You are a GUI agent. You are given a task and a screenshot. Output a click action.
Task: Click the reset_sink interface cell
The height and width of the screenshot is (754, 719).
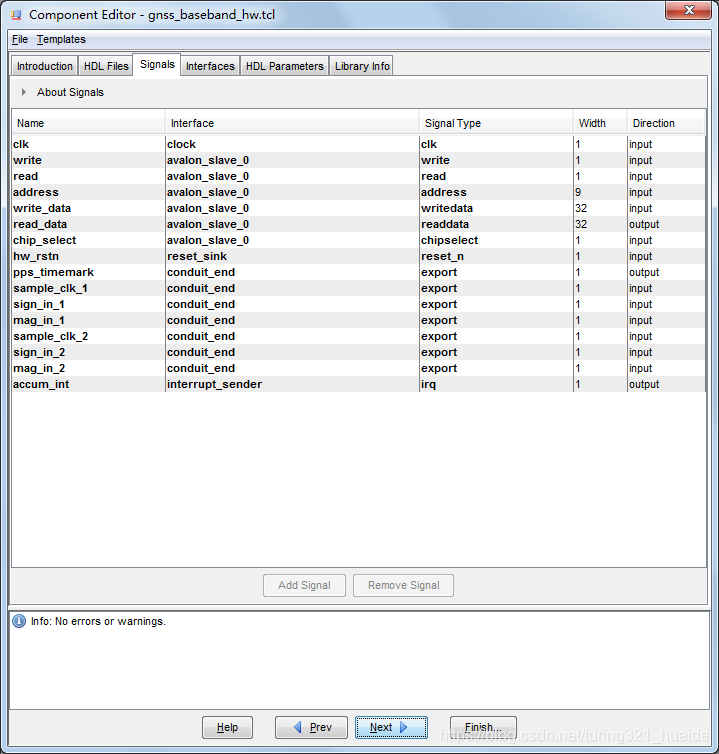pos(292,256)
